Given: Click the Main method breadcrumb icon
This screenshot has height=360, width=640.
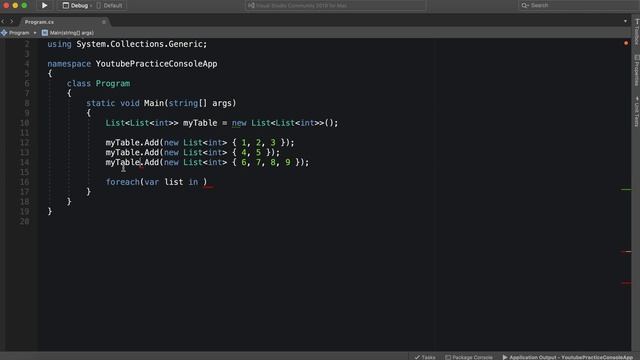Looking at the screenshot, I should point(44,33).
